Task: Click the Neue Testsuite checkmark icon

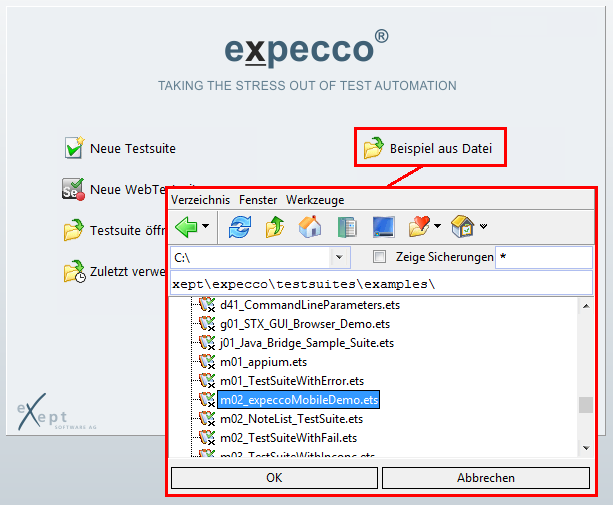Action: tap(73, 148)
